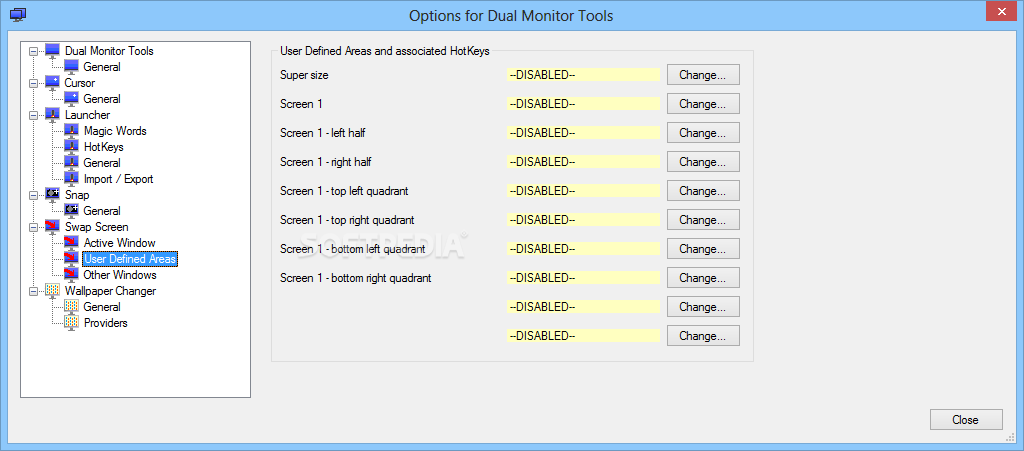The height and width of the screenshot is (451, 1024).
Task: Change hotkey for Screen 1 - top right quadrant
Action: 703,219
